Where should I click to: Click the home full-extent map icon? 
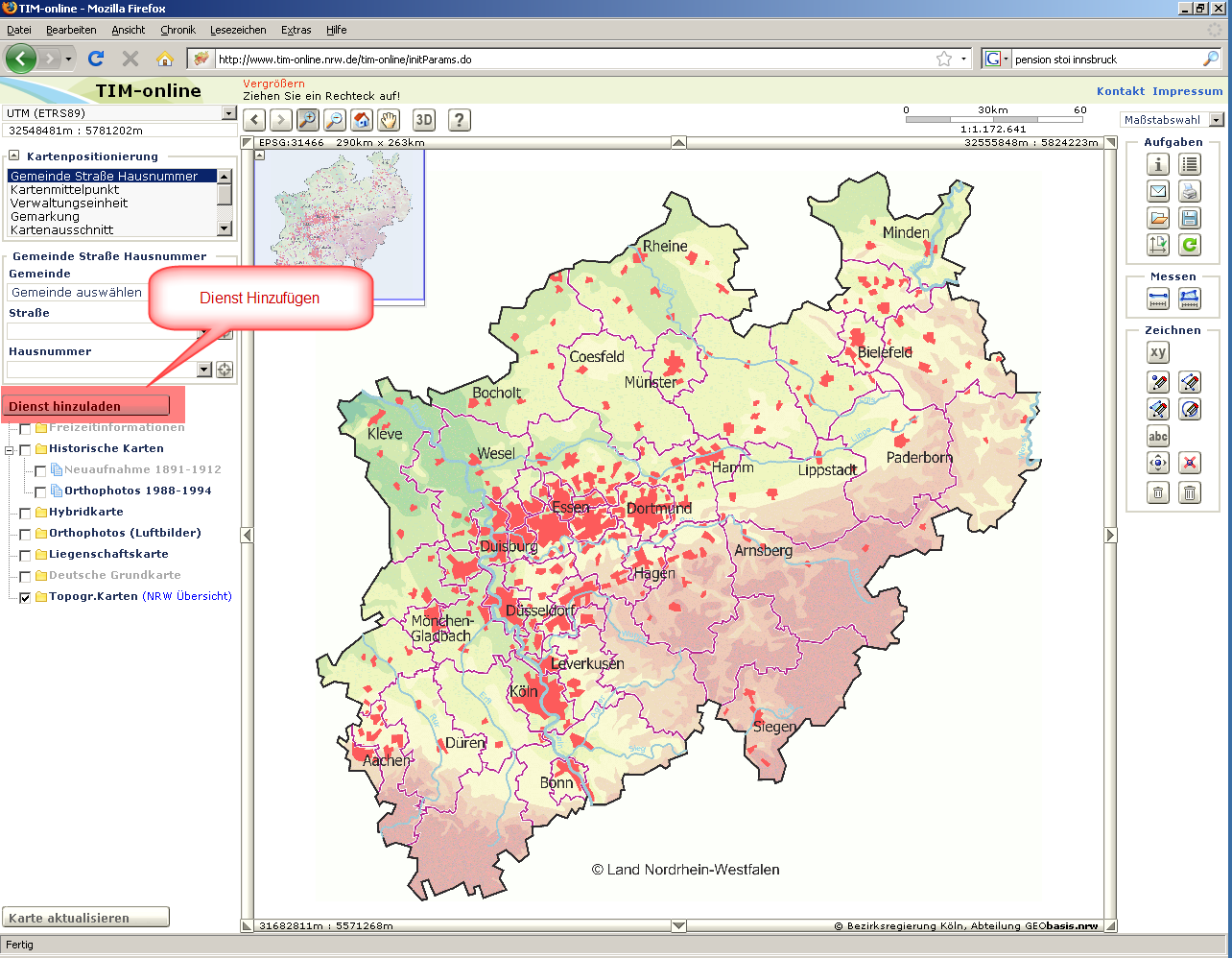(362, 120)
